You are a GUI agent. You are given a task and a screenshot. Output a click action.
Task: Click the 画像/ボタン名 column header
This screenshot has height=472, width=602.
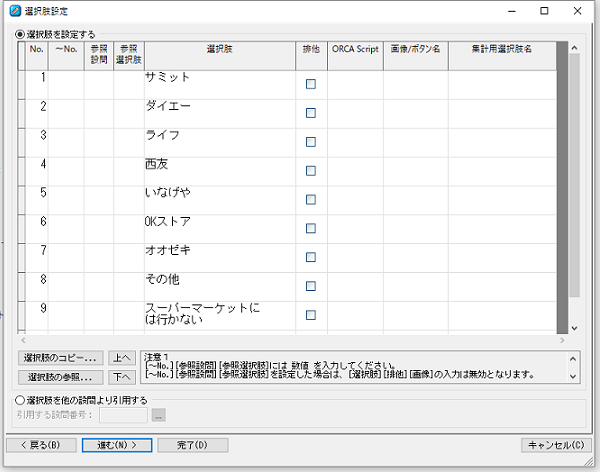pyautogui.click(x=415, y=56)
